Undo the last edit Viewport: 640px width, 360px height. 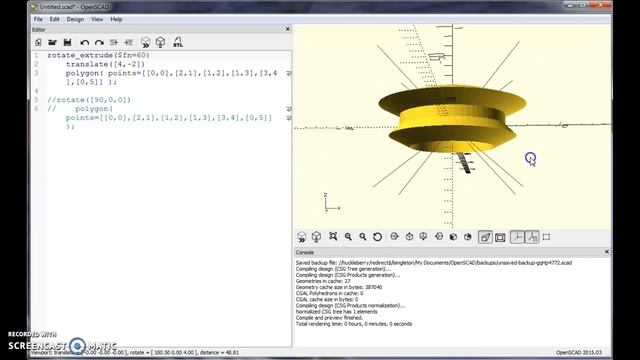pyautogui.click(x=84, y=42)
